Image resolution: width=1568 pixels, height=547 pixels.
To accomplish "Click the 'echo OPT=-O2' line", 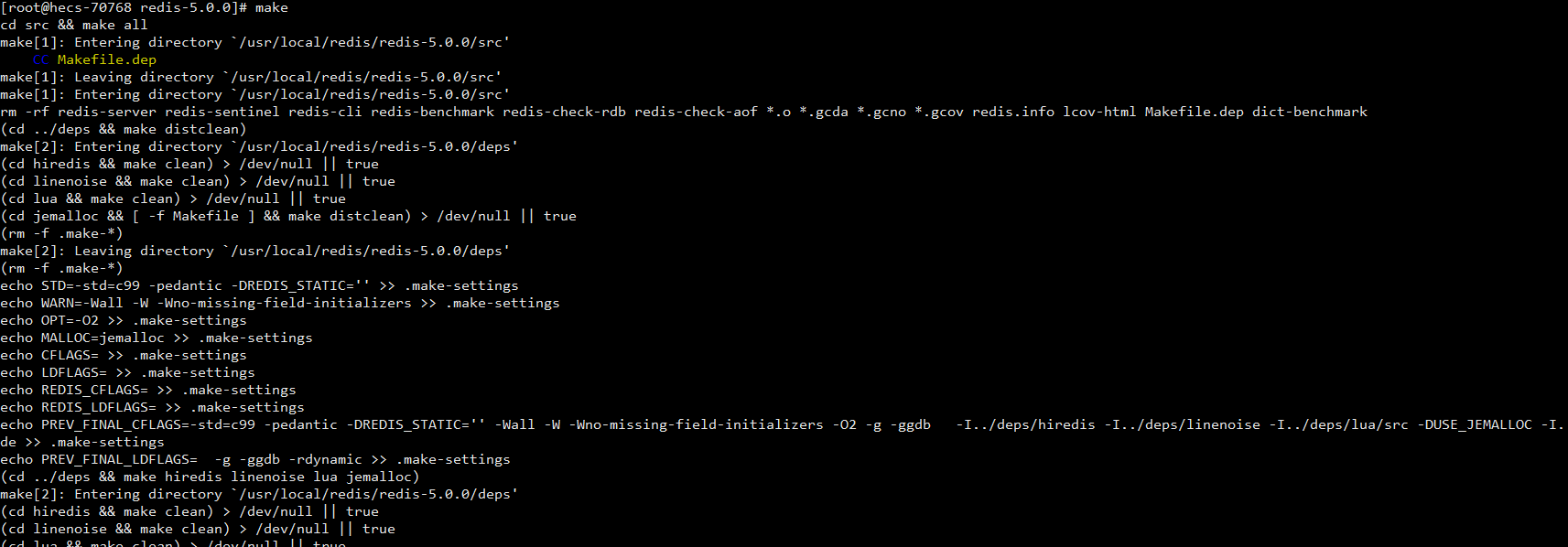I will (x=124, y=320).
